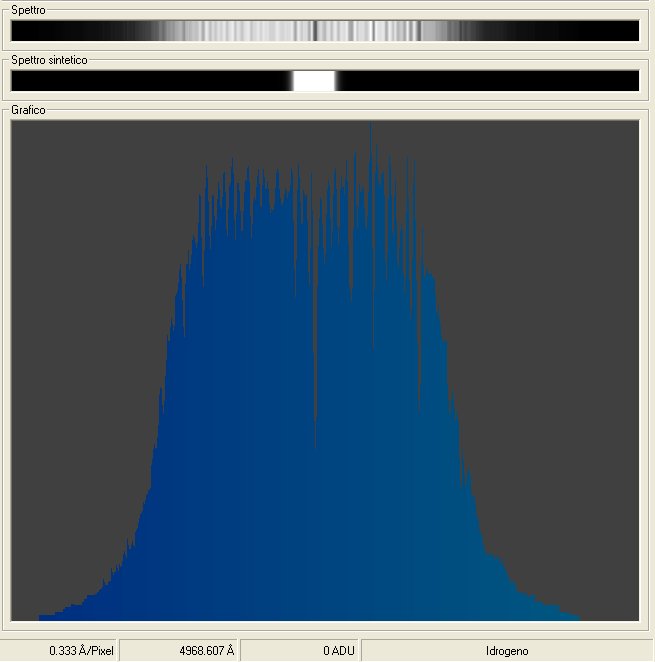Click the Spettro sintetico group label
Viewport: 655px width, 662px height.
click(x=49, y=60)
